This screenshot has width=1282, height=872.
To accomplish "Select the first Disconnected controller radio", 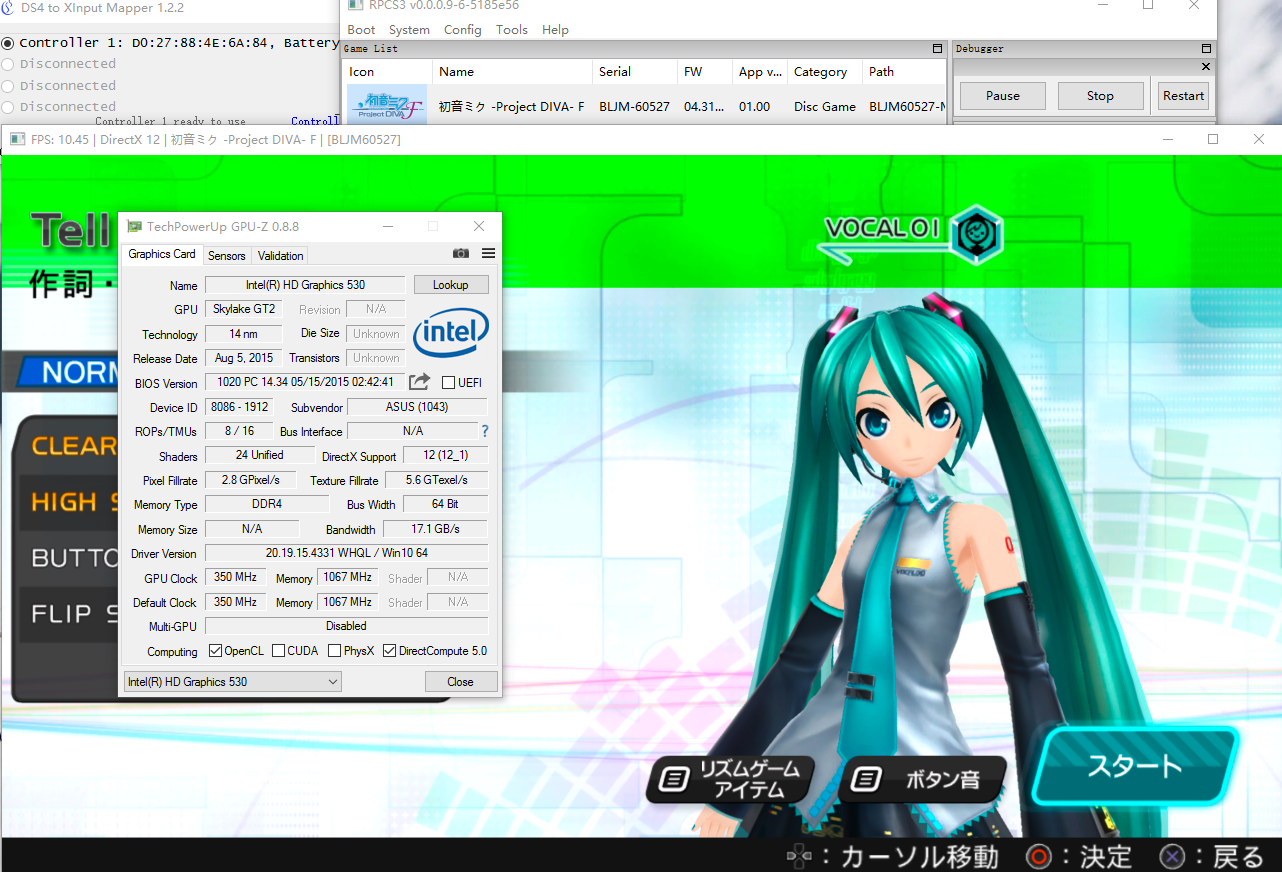I will click(8, 64).
